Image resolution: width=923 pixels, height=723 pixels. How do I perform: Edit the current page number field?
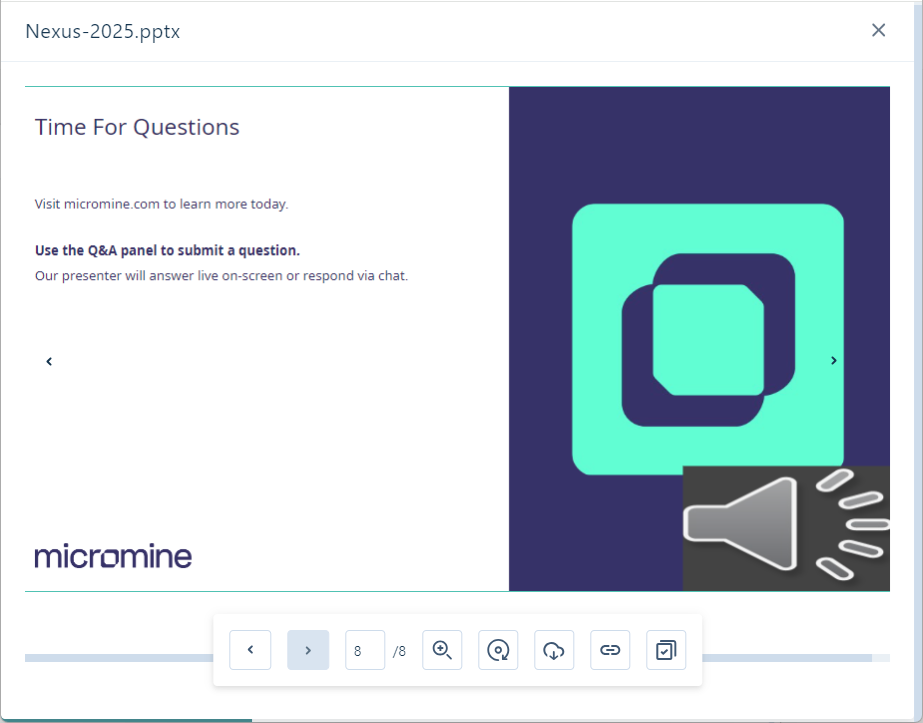coord(365,650)
